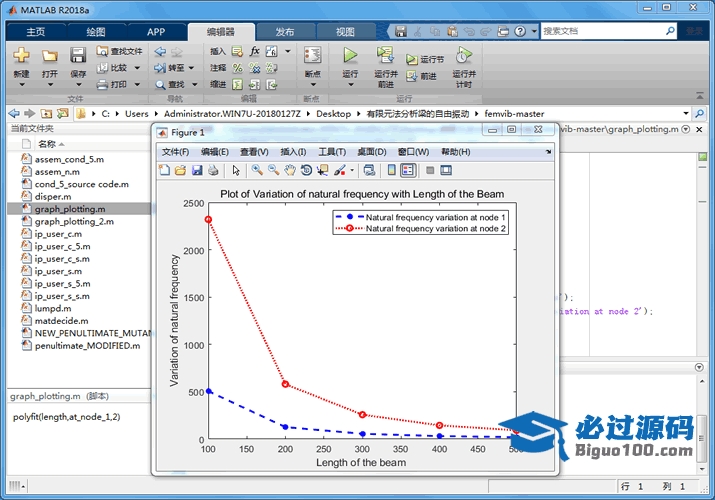This screenshot has height=500, width=715.
Task: Click the Figure 1 legend box
Action: point(420,223)
